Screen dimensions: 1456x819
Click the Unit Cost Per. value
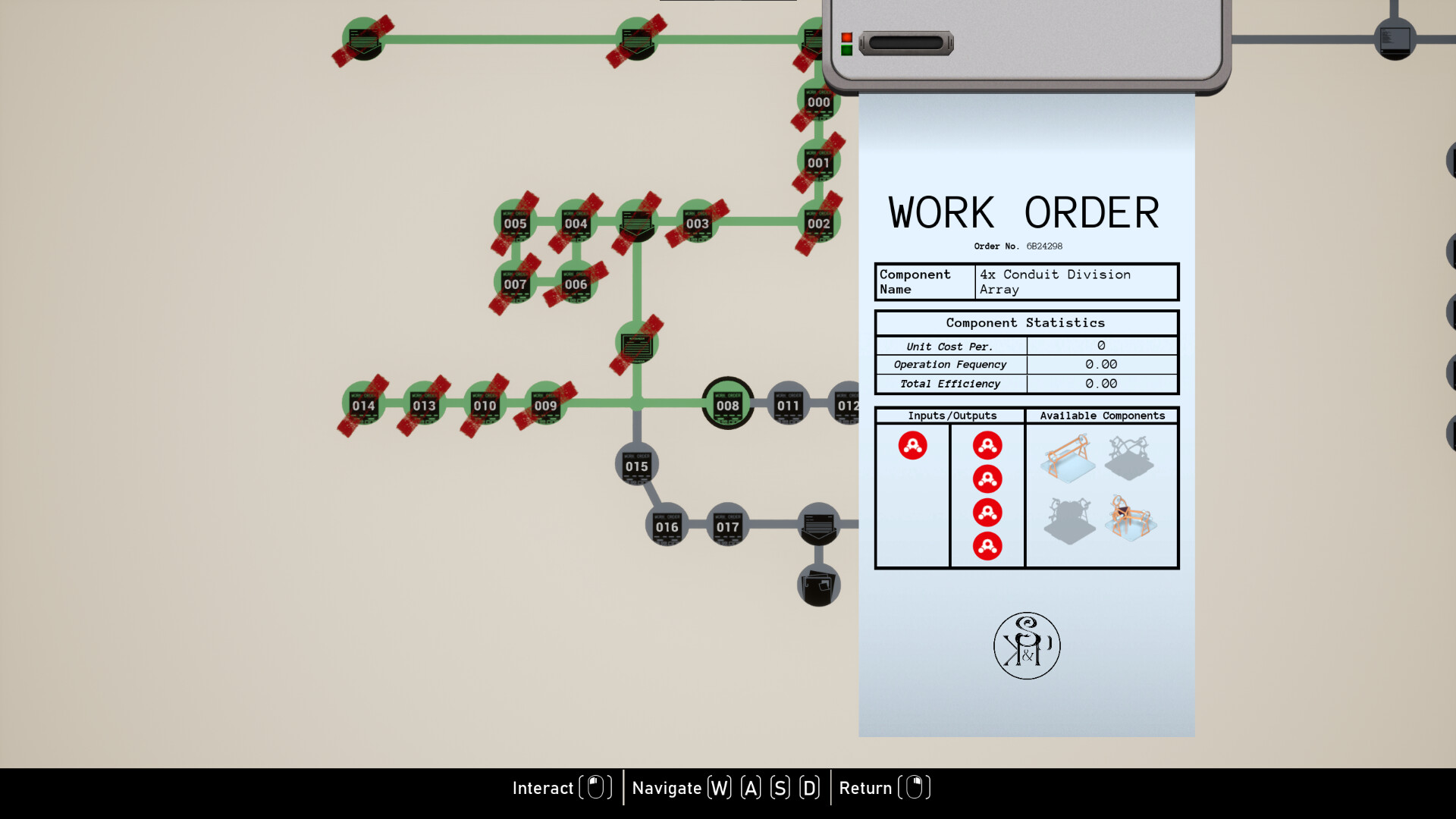[1101, 346]
